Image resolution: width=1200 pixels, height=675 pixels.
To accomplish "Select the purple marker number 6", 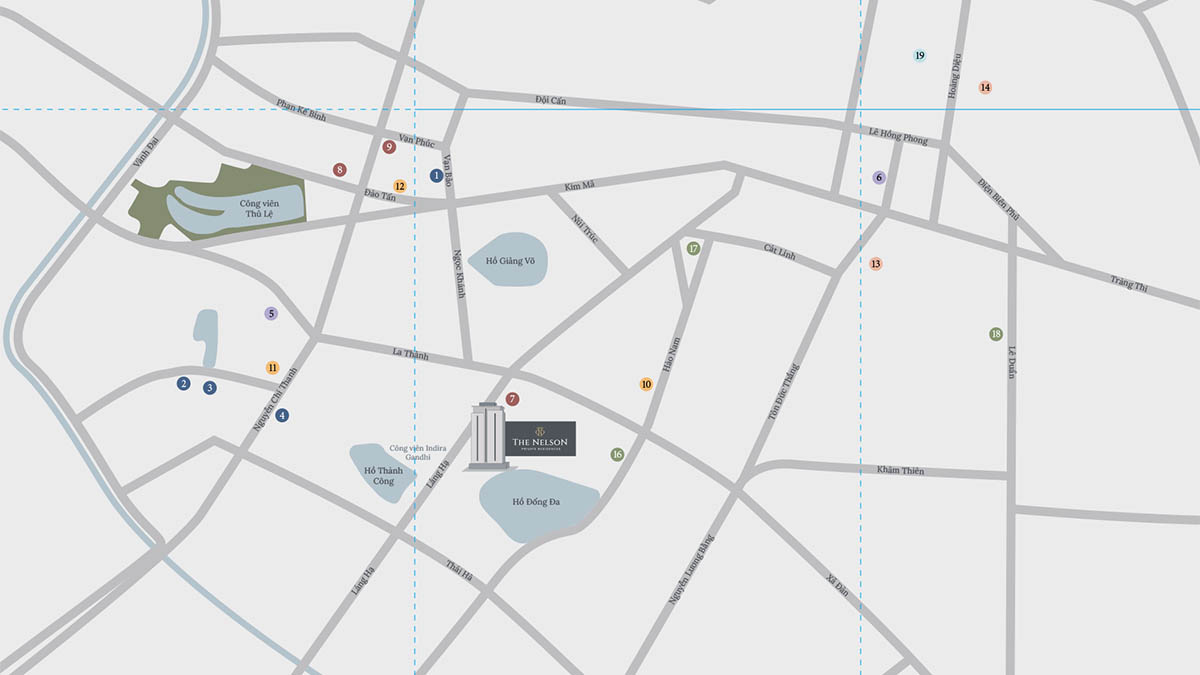I will [879, 177].
